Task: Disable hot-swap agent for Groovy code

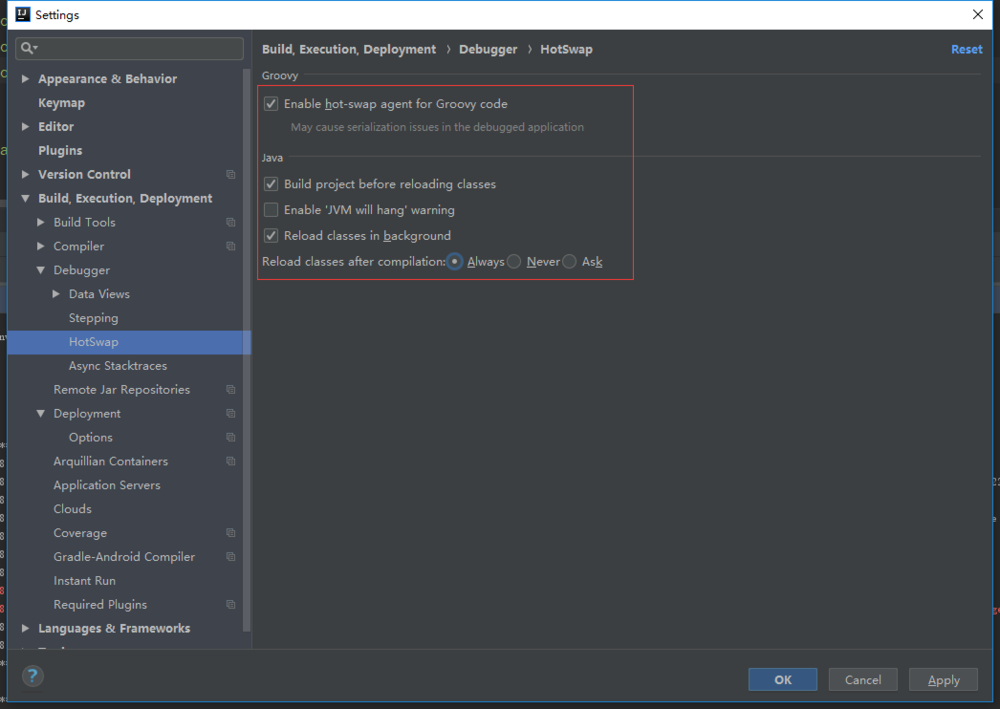Action: click(x=271, y=104)
